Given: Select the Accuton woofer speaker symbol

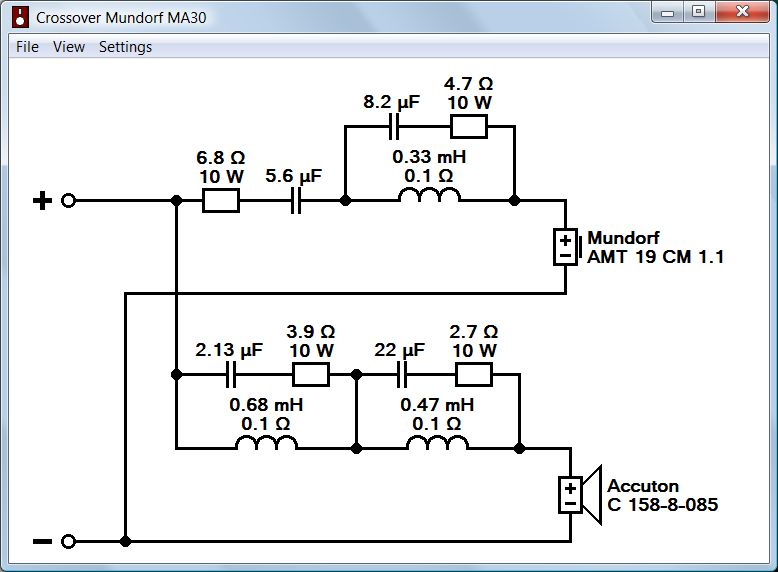Looking at the screenshot, I should (x=580, y=495).
